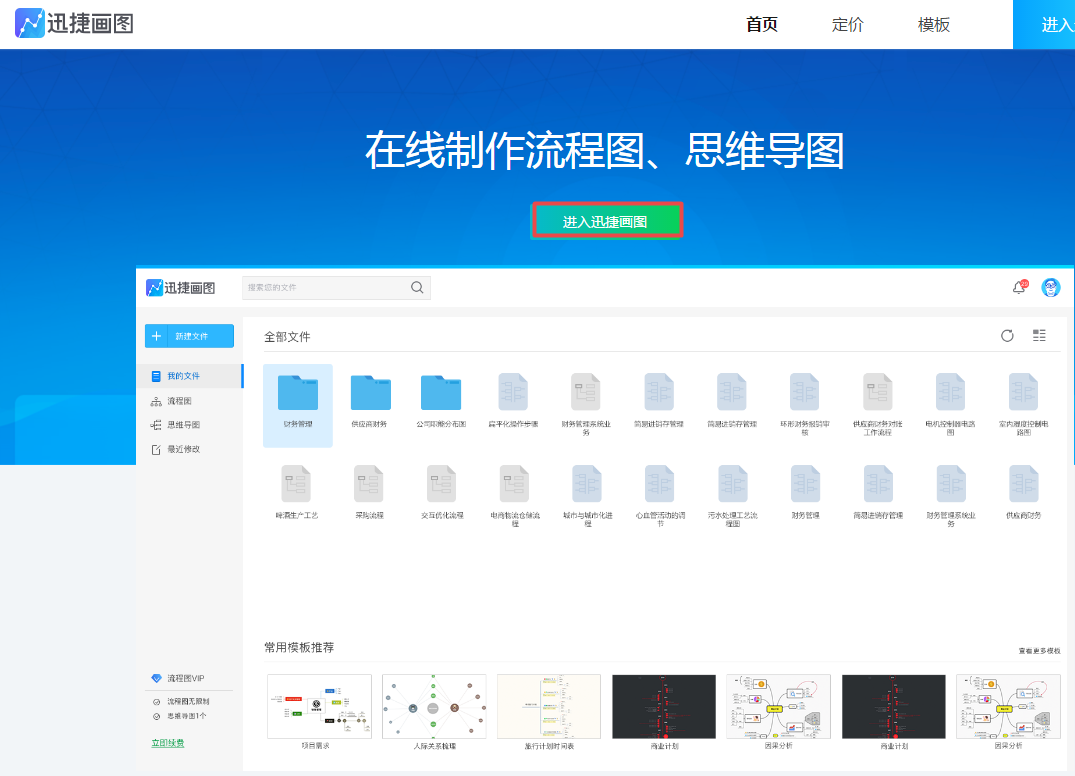Open the 室内湿度控制电路图 file icon
This screenshot has height=776, width=1075.
click(x=1024, y=392)
